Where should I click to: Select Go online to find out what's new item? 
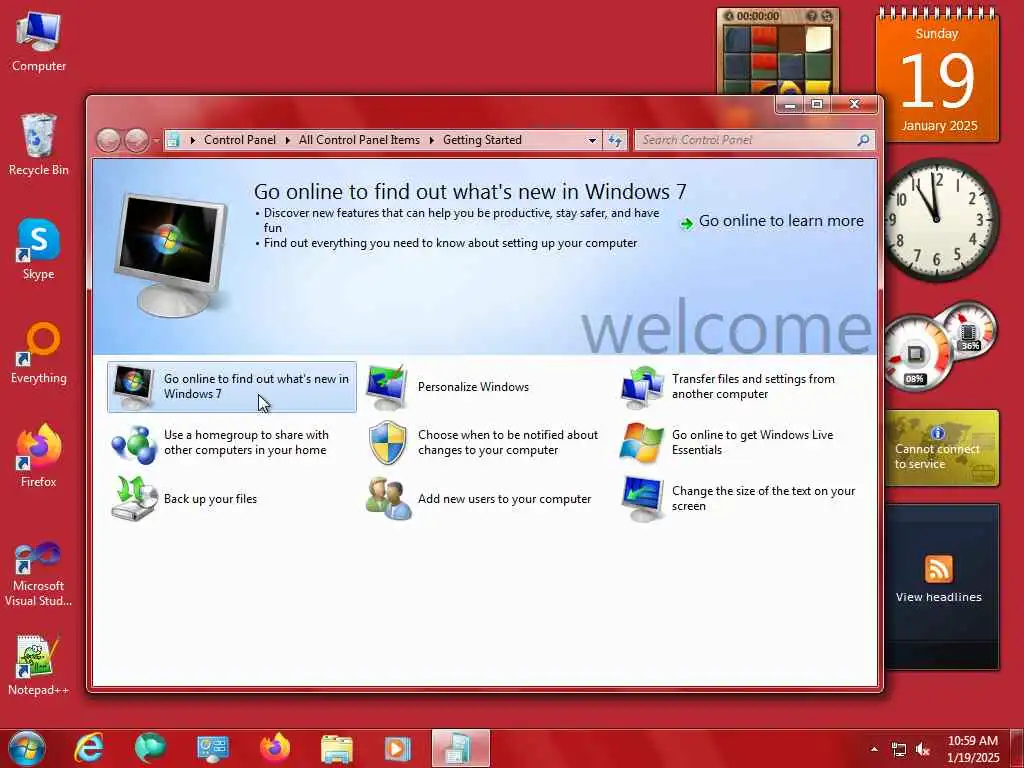[x=232, y=387]
